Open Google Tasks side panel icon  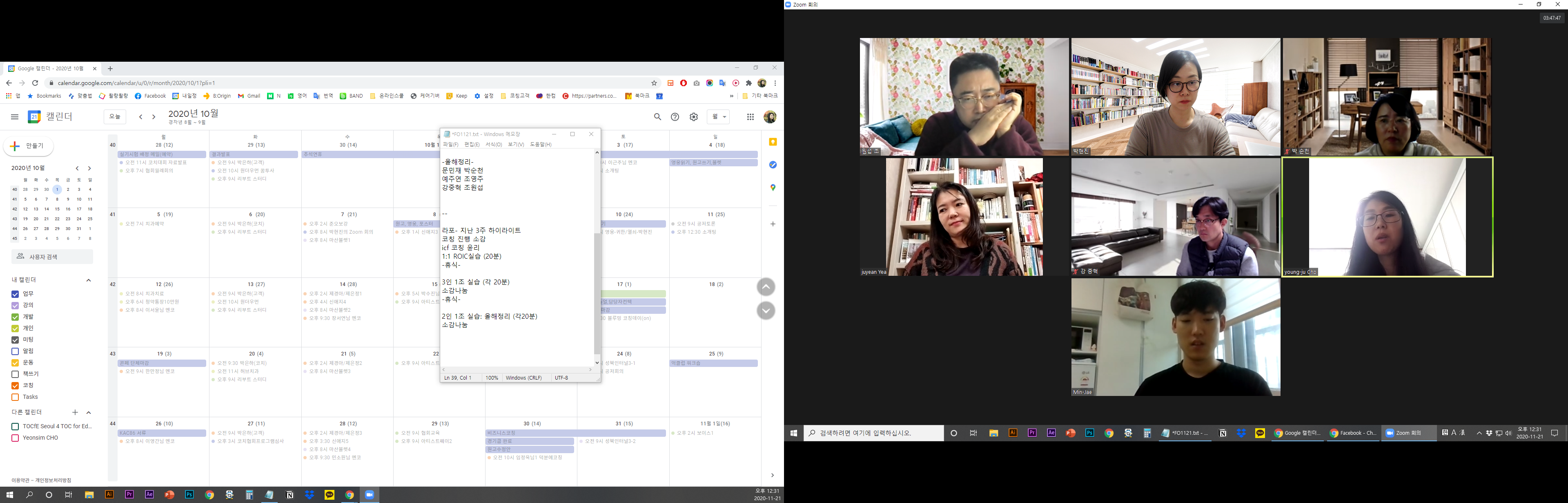click(773, 165)
